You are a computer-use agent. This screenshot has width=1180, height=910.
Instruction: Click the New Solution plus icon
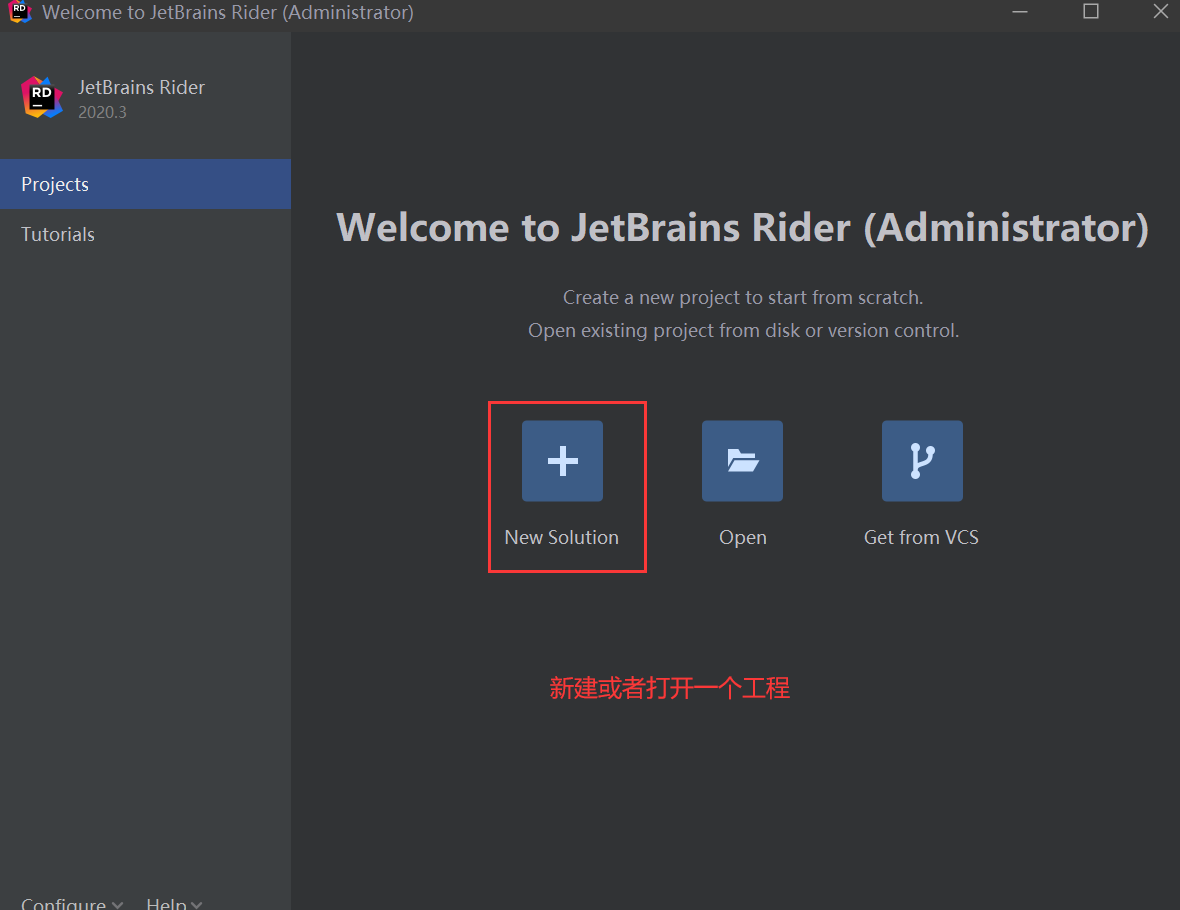click(562, 461)
